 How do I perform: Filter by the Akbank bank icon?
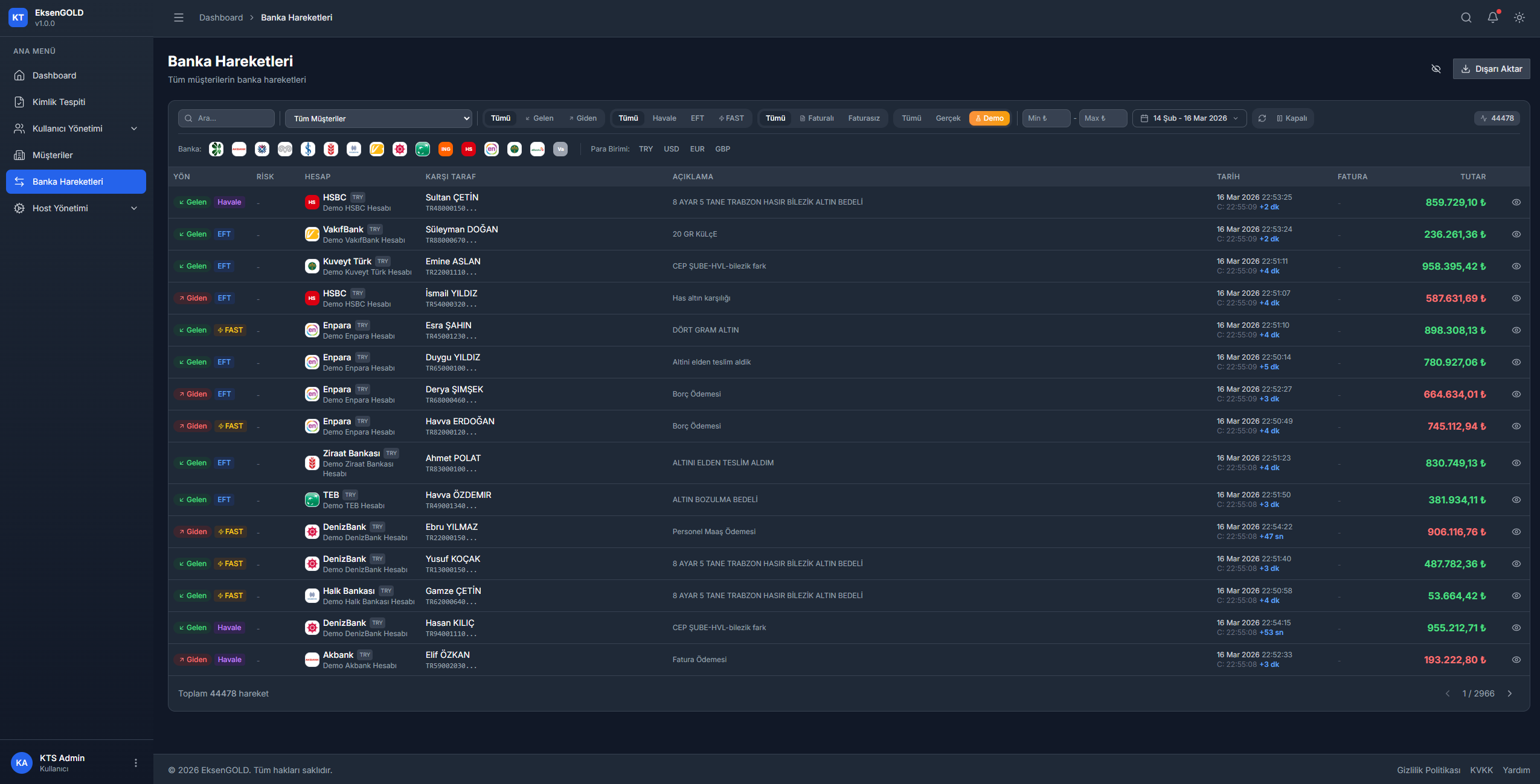(239, 149)
